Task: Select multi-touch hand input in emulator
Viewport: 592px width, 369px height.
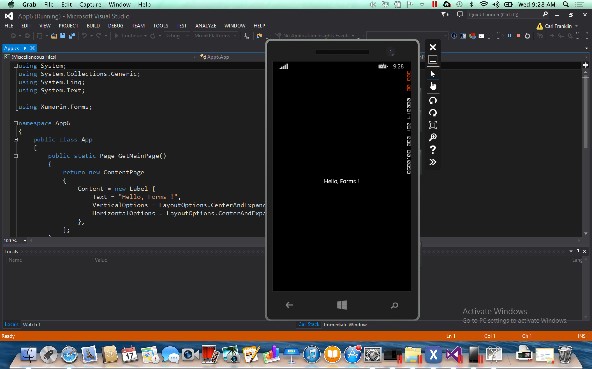Action: (x=433, y=86)
